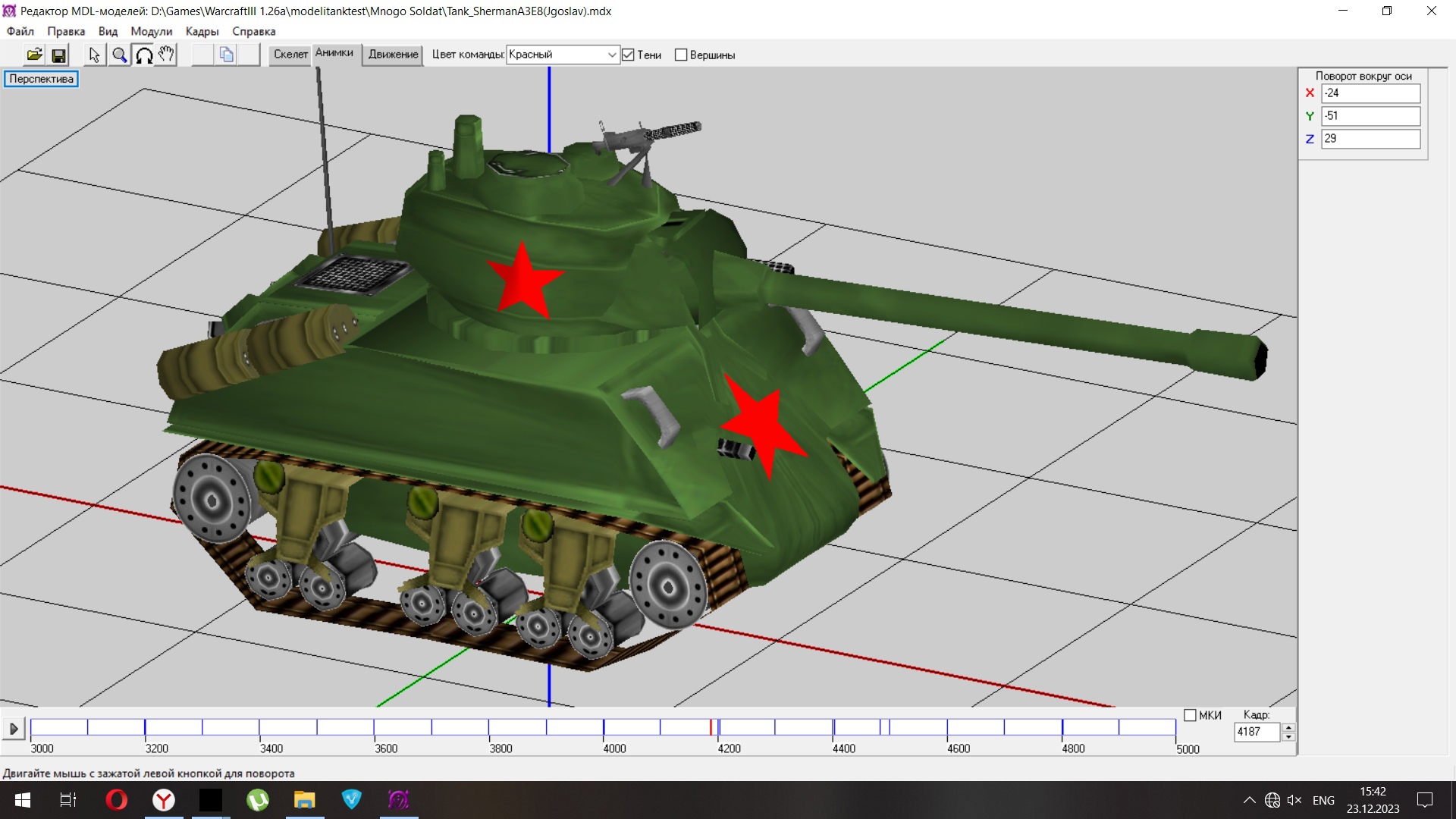Open the Модули menu
Viewport: 1456px width, 819px height.
151,31
